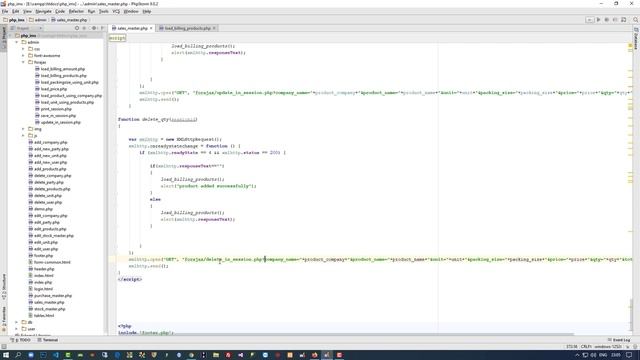640x360 pixels.
Task: Click the Search Everywhere magnifier icon
Action: (636, 20)
